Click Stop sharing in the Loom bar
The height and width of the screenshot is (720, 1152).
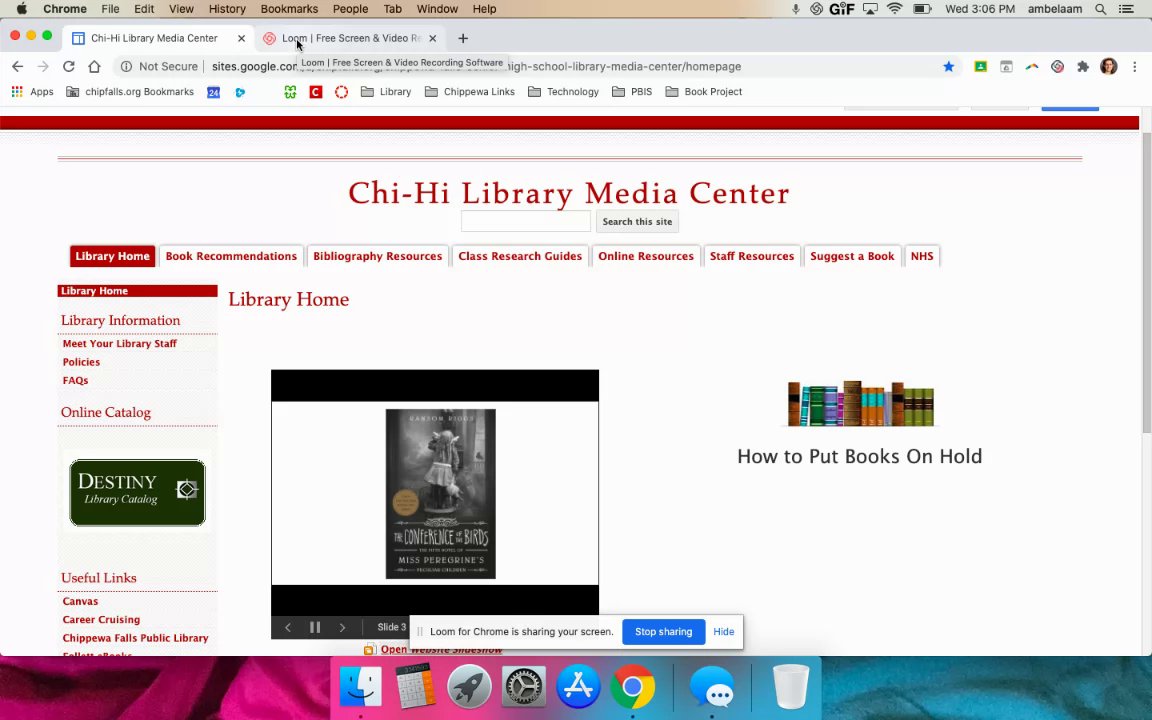[x=663, y=632]
